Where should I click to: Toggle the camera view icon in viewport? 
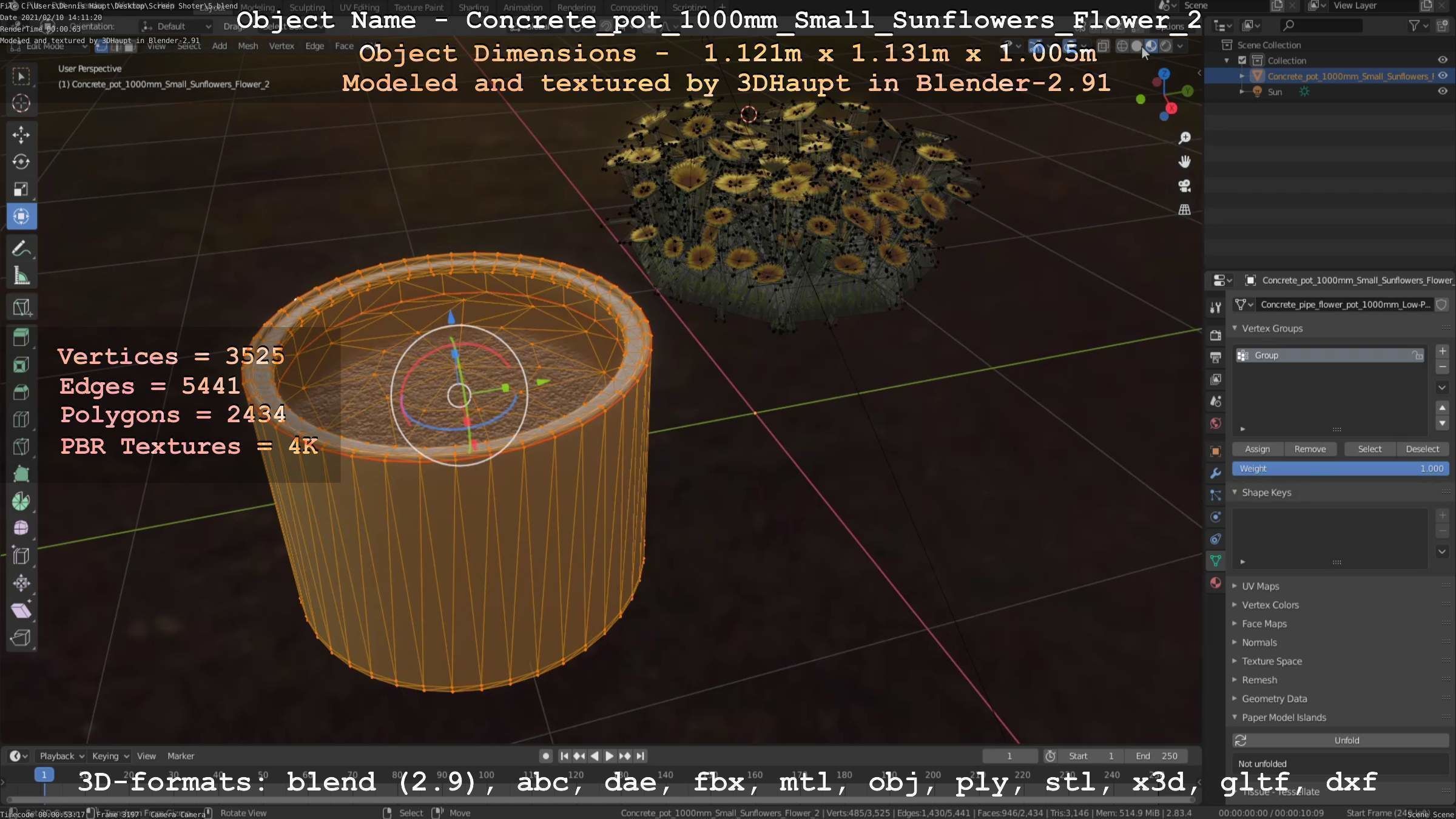1184,186
